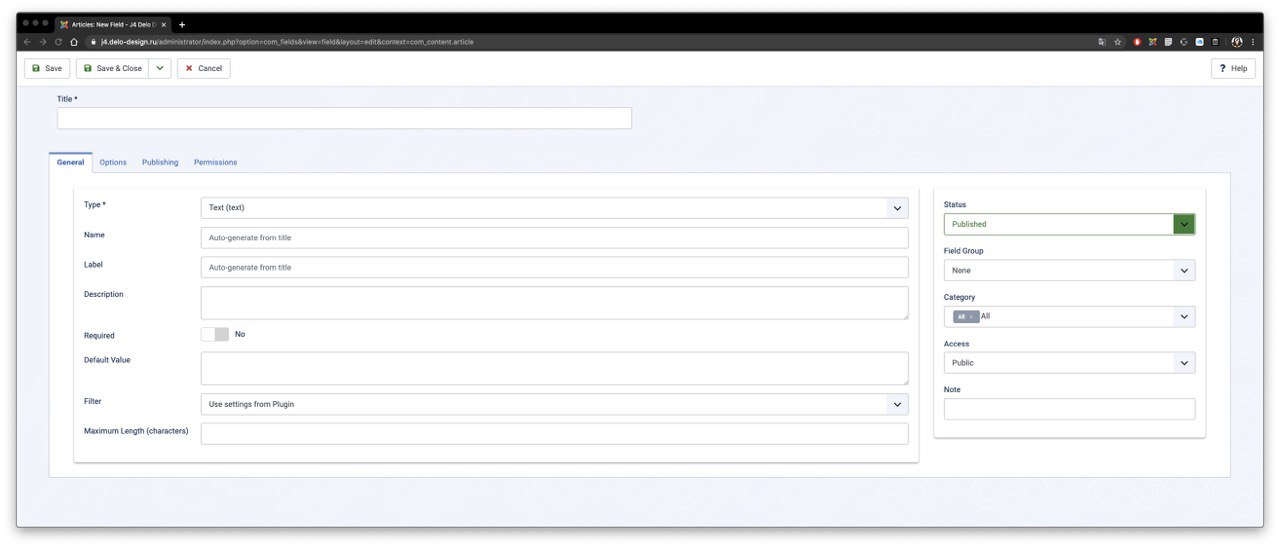The width and height of the screenshot is (1280, 547).
Task: Open the Status dropdown set to Published
Action: click(x=1068, y=224)
